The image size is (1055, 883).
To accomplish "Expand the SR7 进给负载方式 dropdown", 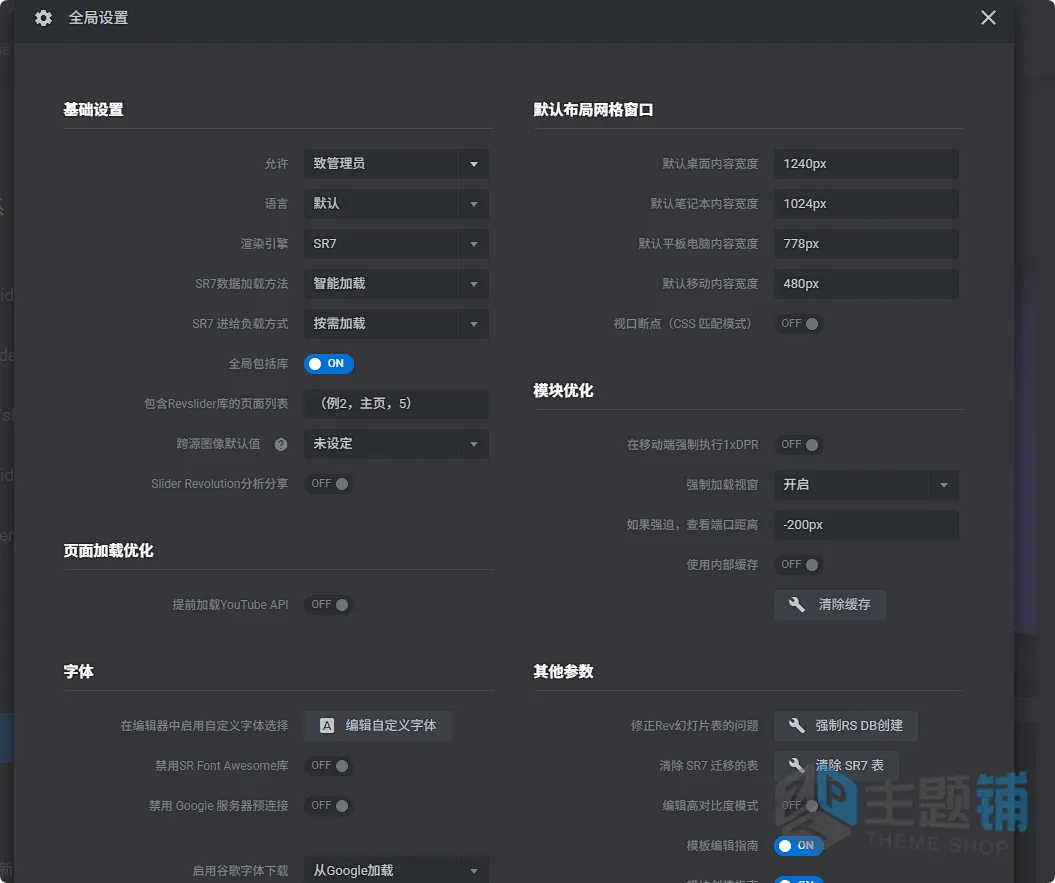I will tap(396, 324).
